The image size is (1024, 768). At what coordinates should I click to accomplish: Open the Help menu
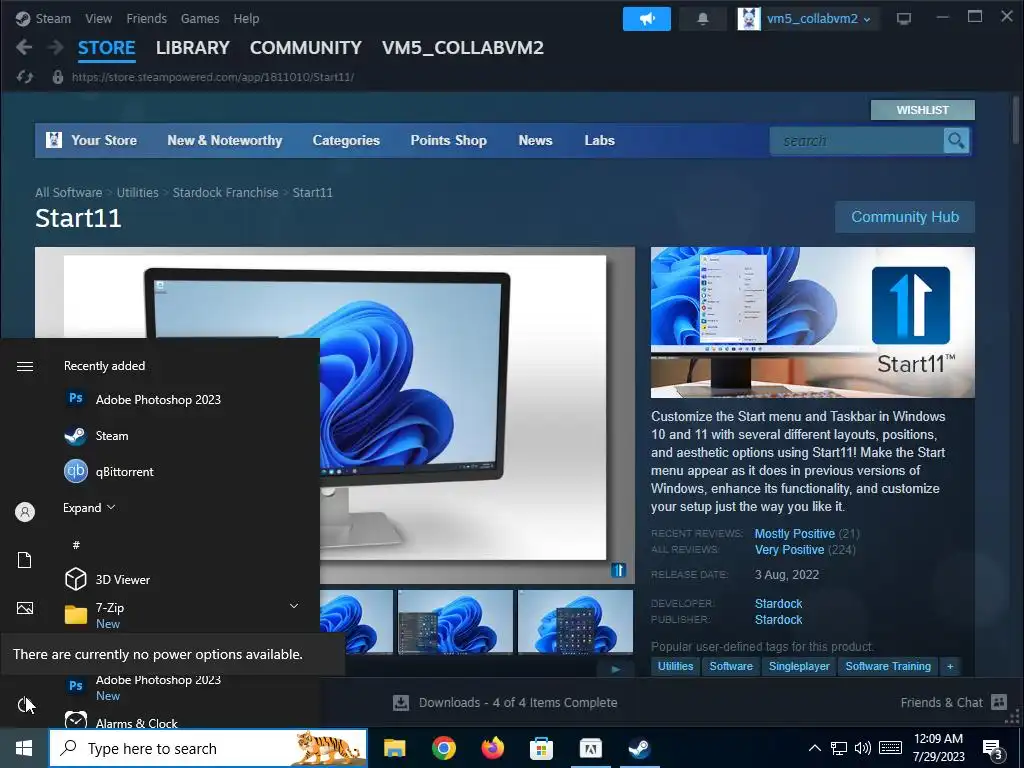(x=246, y=18)
